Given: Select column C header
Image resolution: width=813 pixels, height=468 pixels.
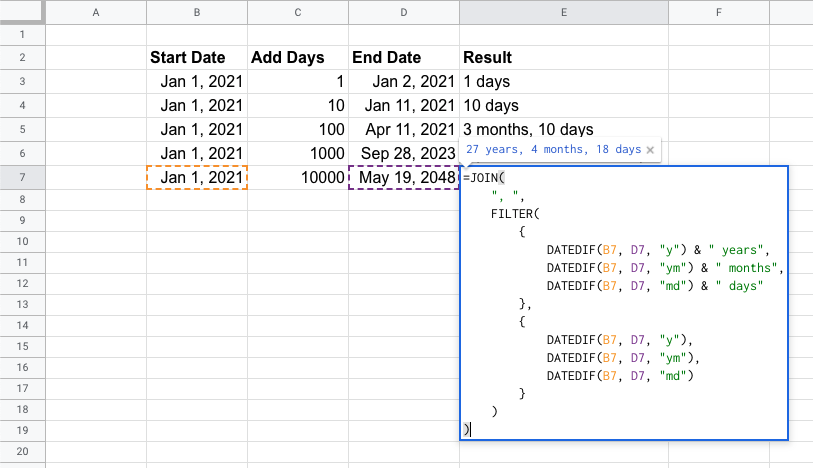Looking at the screenshot, I should (x=298, y=12).
